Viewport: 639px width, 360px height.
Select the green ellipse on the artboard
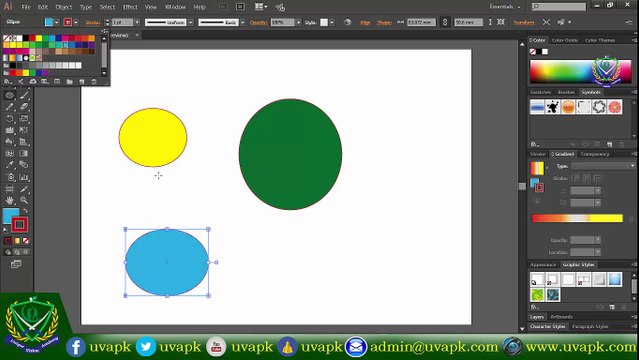290,154
